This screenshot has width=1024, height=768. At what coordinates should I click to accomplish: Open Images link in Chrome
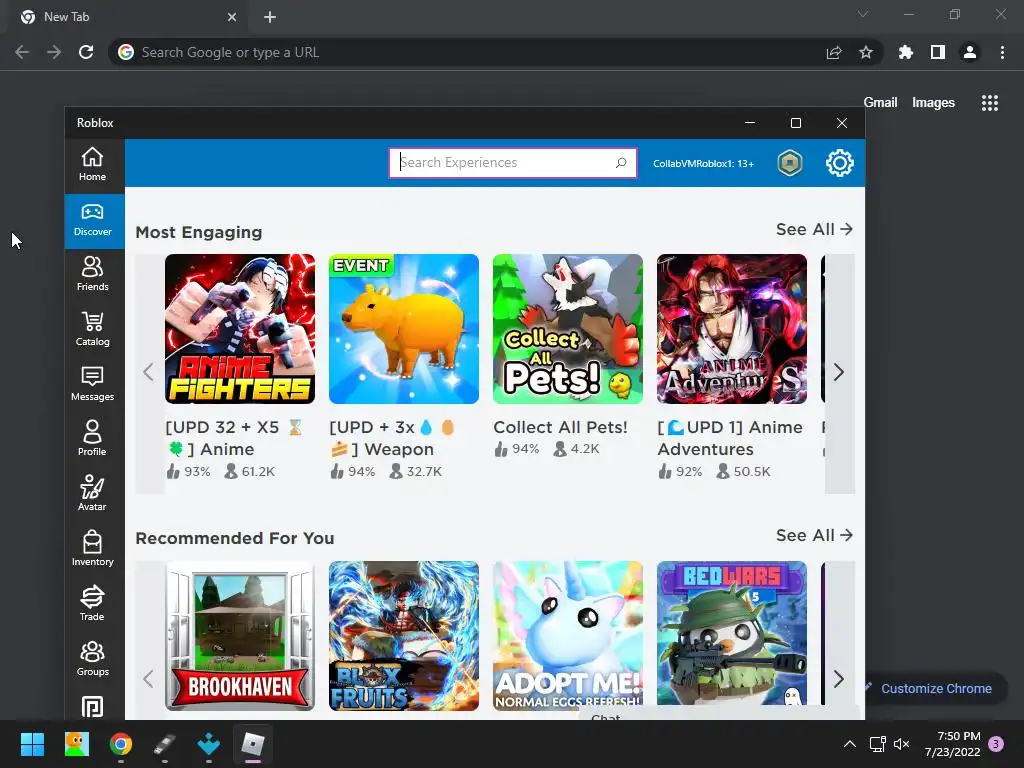pos(933,103)
